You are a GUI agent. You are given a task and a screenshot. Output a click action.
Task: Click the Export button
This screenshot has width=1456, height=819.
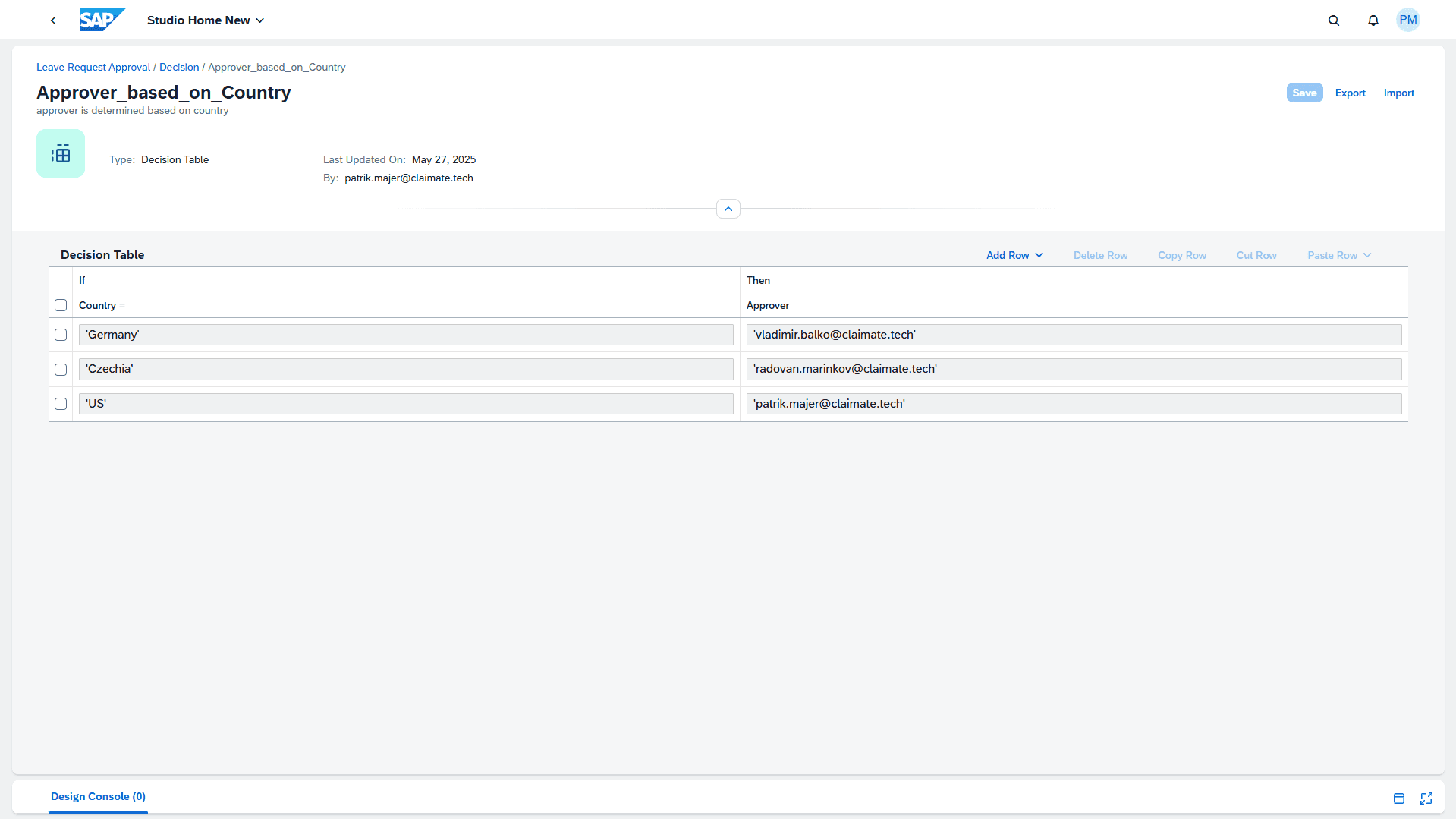click(1350, 93)
